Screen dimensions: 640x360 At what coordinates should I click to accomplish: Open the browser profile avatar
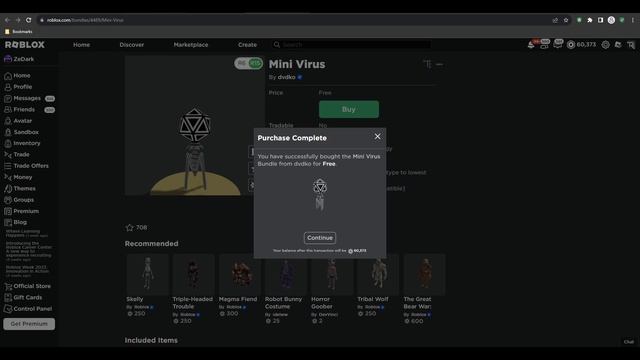pos(611,20)
